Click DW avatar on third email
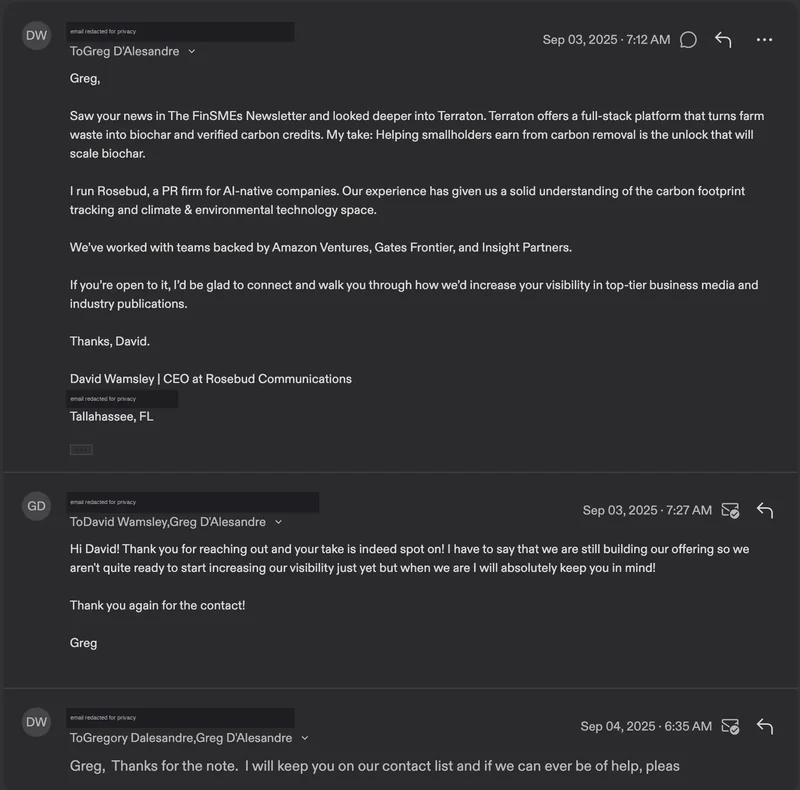 tap(36, 722)
